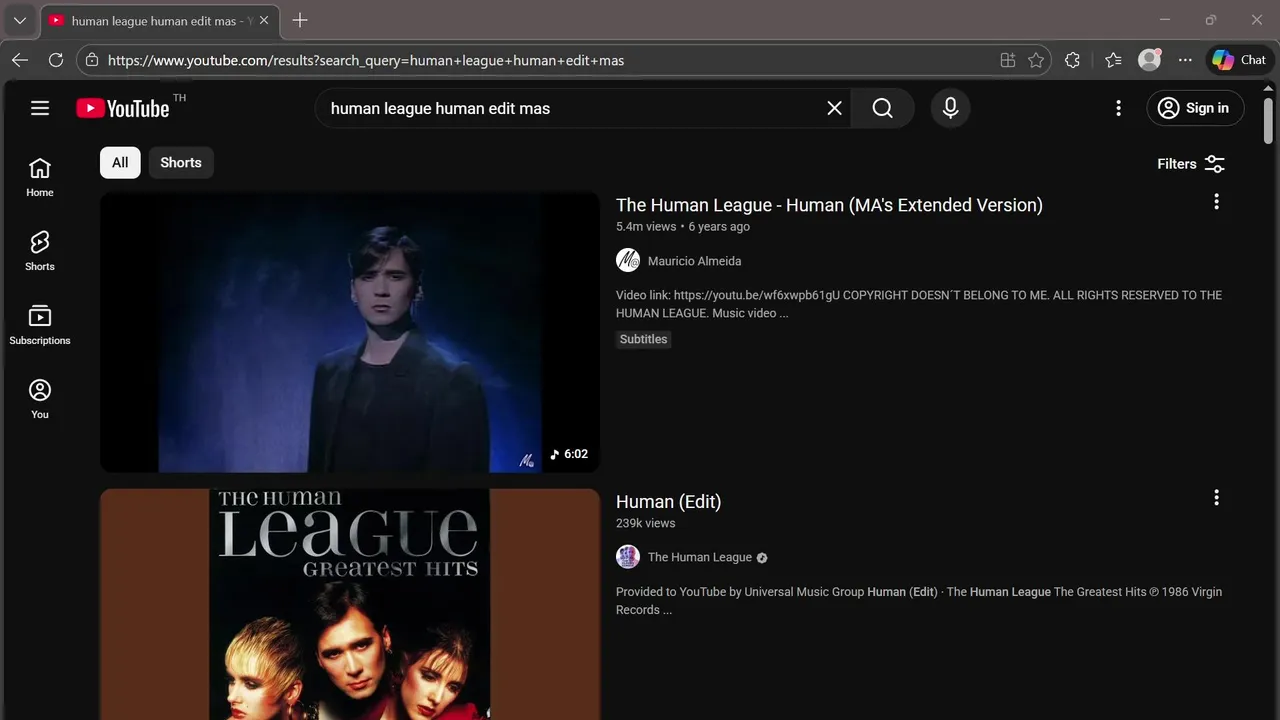Click the 239k views text
Screen dimensions: 1280x720
646,523
